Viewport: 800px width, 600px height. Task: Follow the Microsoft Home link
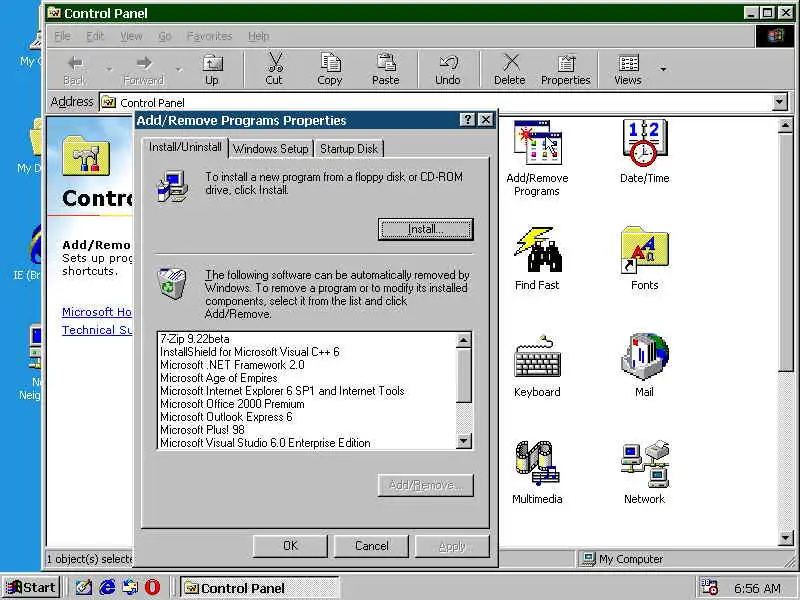coord(97,312)
